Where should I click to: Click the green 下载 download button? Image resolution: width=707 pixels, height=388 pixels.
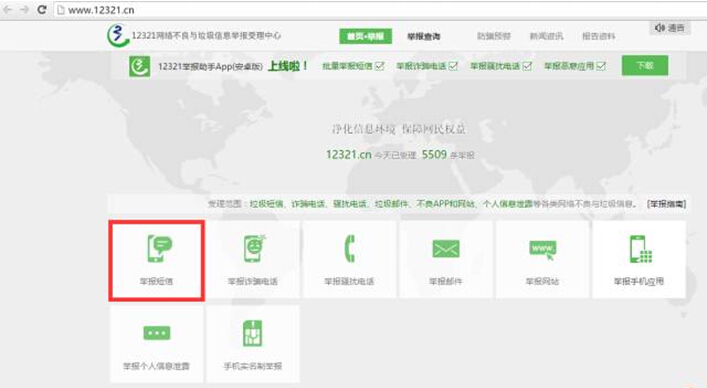pyautogui.click(x=645, y=66)
